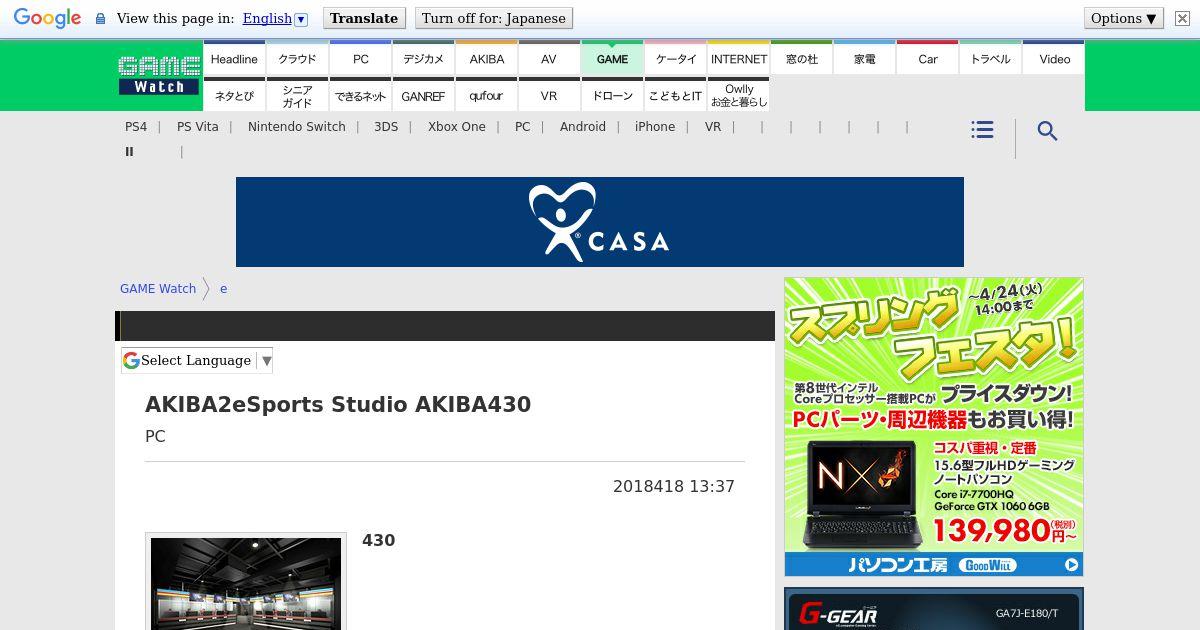Click the PC label under article title

pyautogui.click(x=155, y=437)
